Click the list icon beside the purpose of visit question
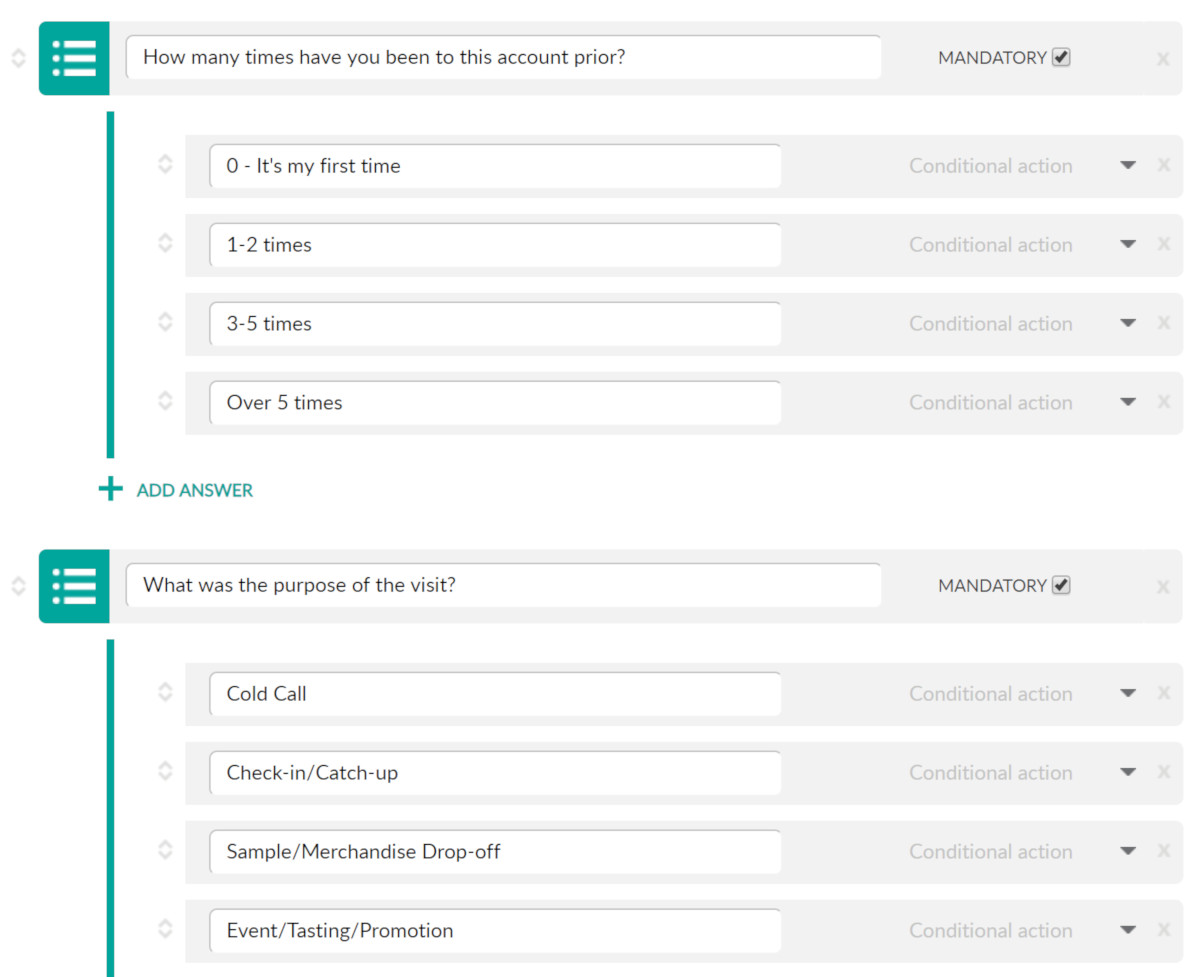Image resolution: width=1200 pixels, height=977 pixels. pos(74,587)
